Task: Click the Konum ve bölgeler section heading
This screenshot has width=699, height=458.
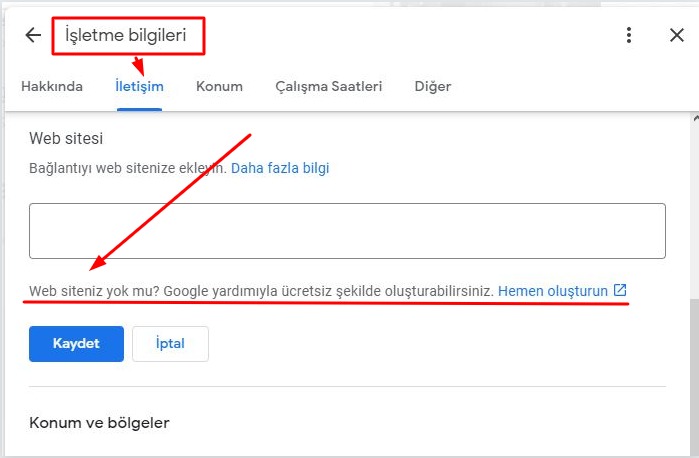Action: coord(99,423)
